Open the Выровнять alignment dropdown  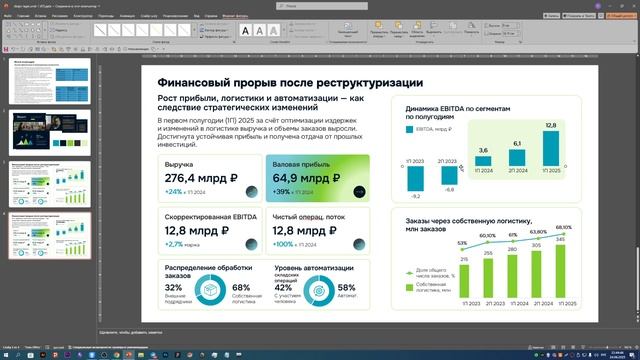(x=433, y=28)
